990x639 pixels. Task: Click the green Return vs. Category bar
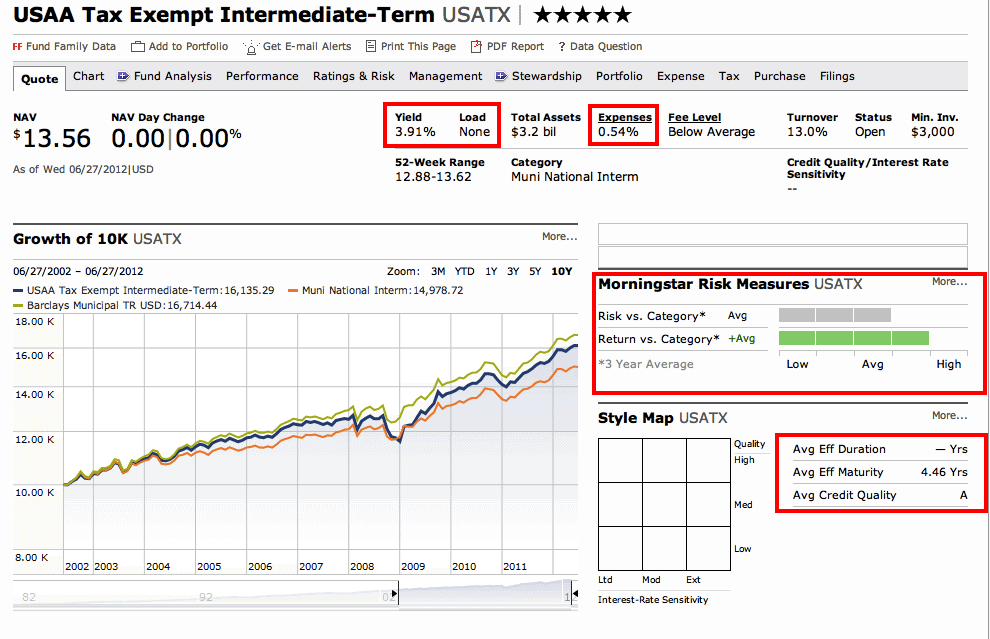pyautogui.click(x=854, y=338)
